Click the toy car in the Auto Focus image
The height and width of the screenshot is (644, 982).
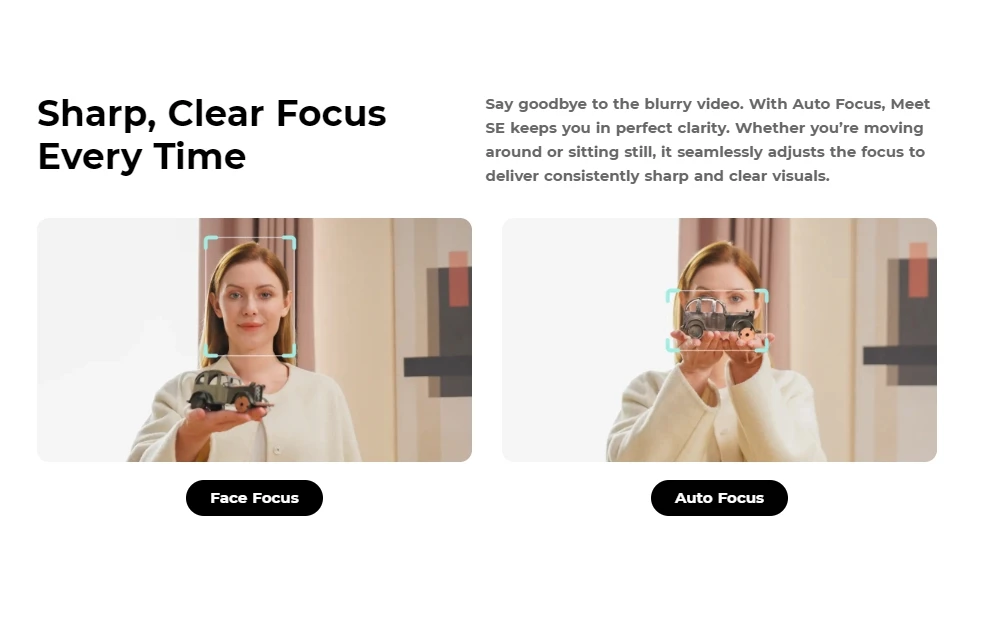tap(719, 318)
